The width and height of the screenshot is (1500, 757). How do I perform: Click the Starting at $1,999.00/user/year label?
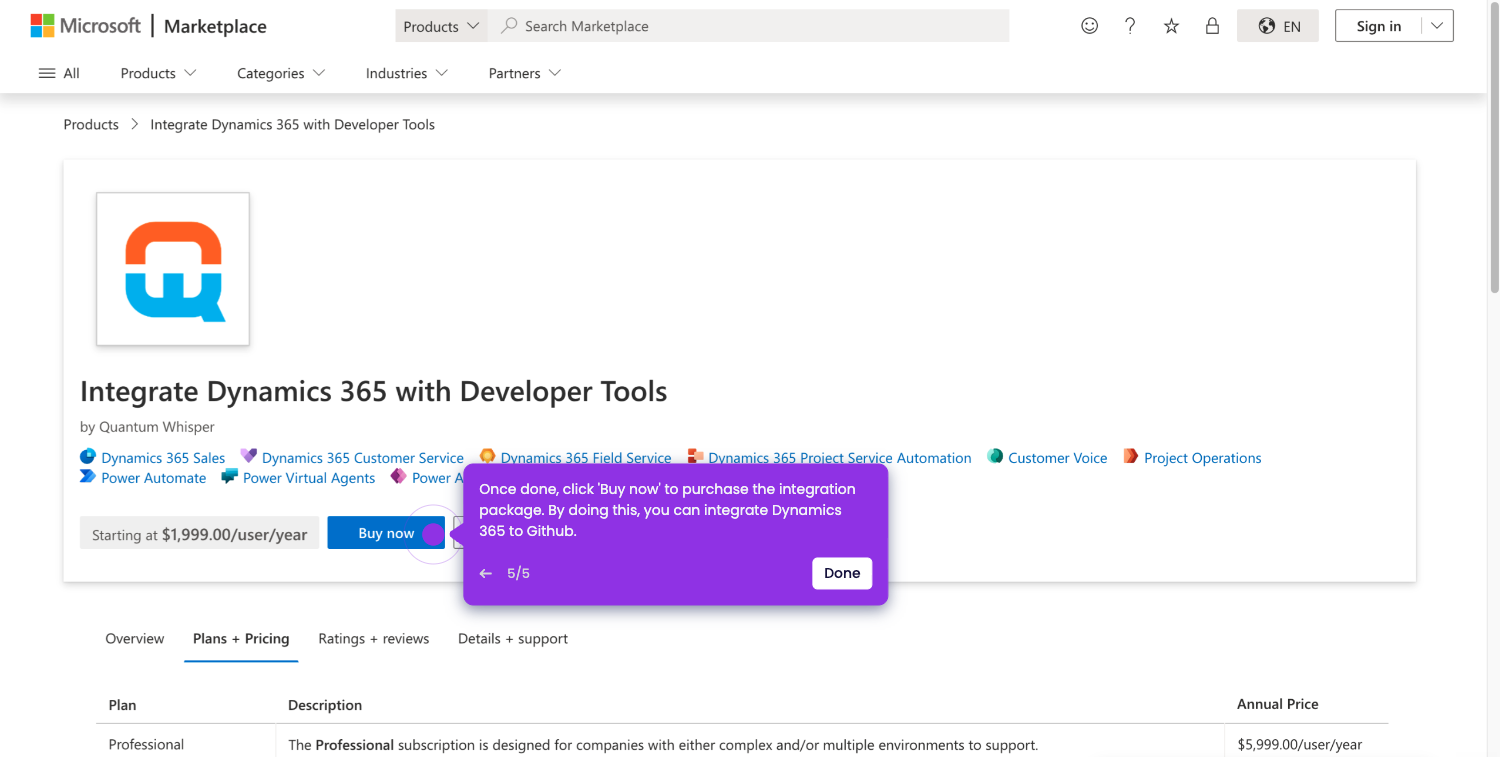[x=200, y=534]
